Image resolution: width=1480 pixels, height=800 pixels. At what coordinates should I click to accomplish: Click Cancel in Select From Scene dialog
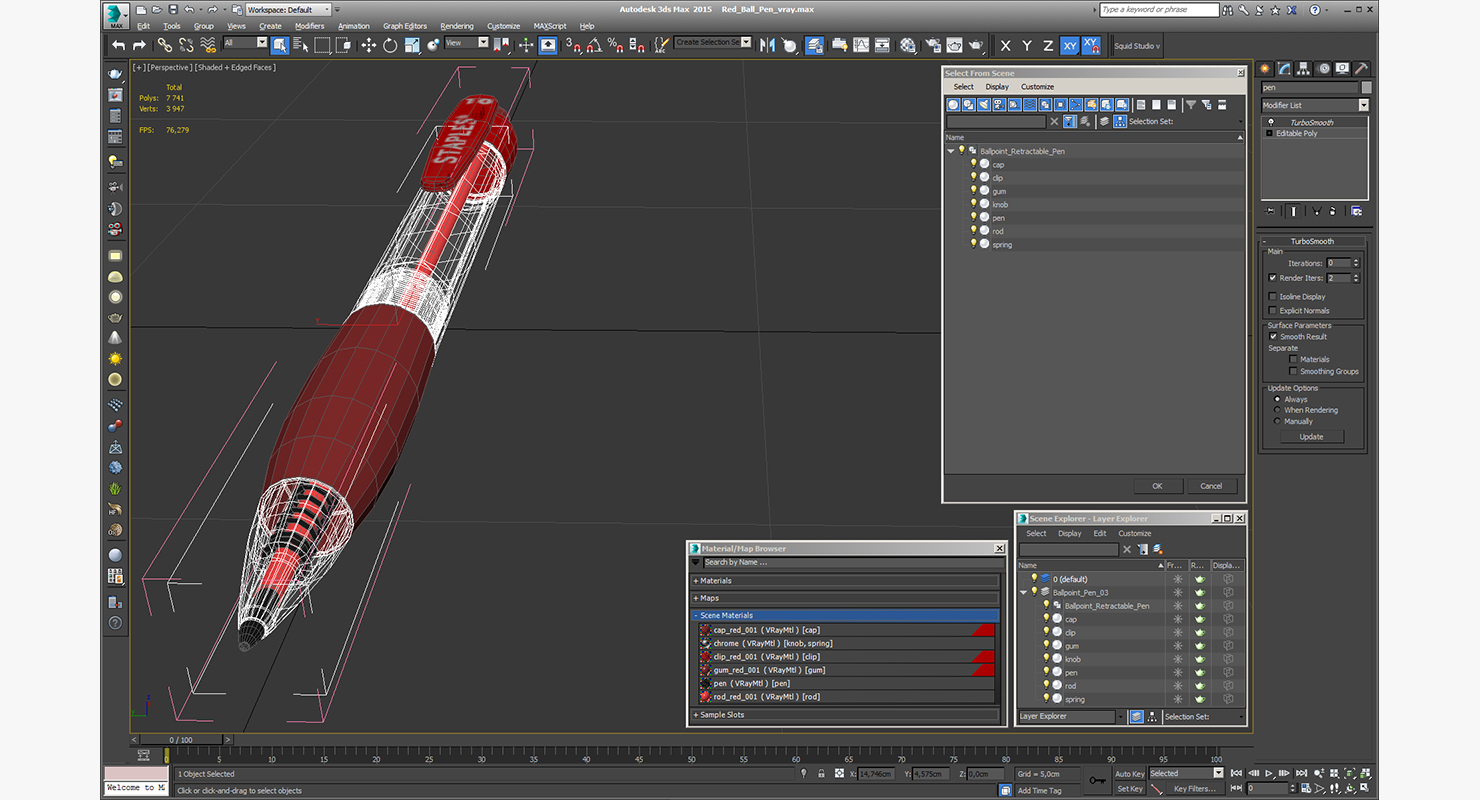pos(1211,486)
